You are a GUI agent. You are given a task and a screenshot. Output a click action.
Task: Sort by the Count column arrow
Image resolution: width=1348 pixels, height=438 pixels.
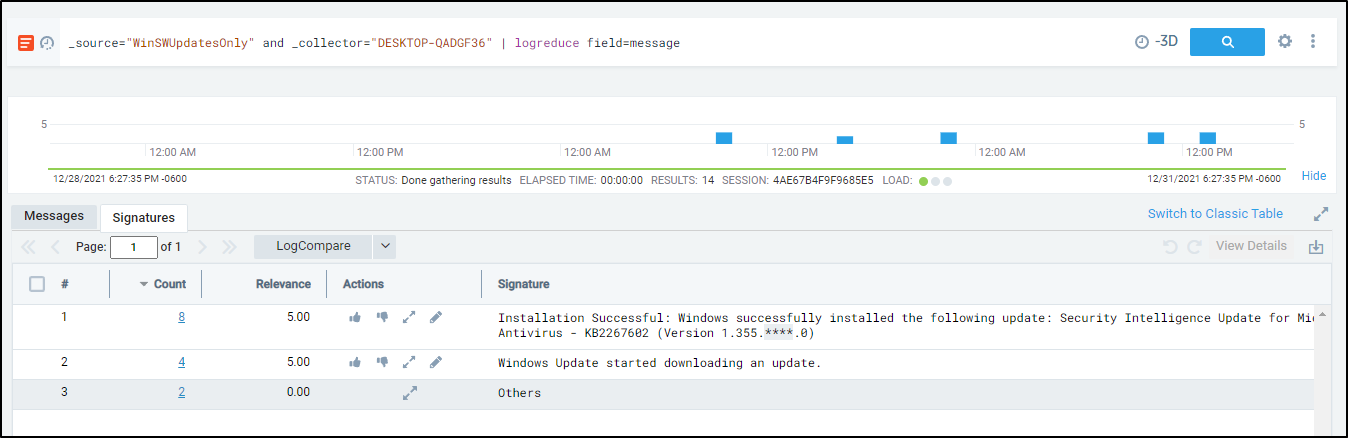[144, 285]
